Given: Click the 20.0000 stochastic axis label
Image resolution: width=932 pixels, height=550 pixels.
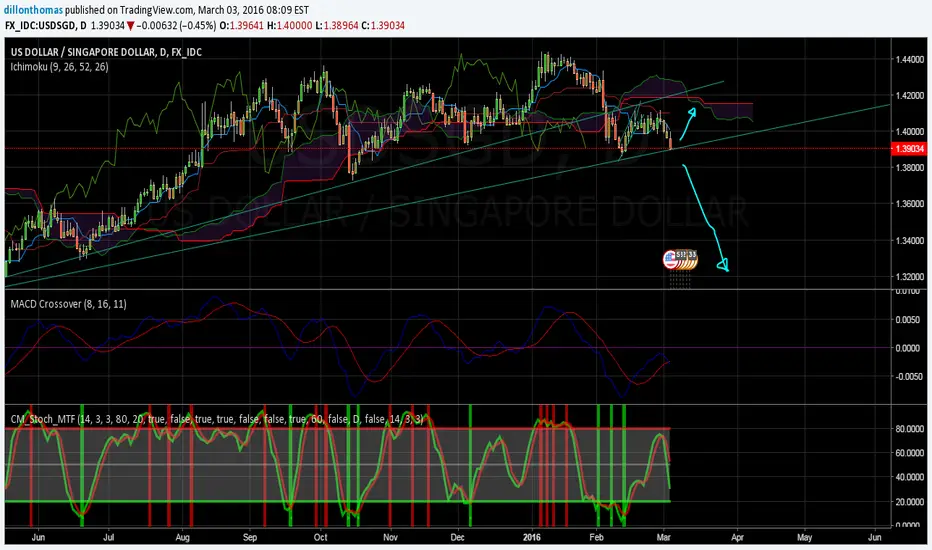Looking at the screenshot, I should (x=909, y=502).
